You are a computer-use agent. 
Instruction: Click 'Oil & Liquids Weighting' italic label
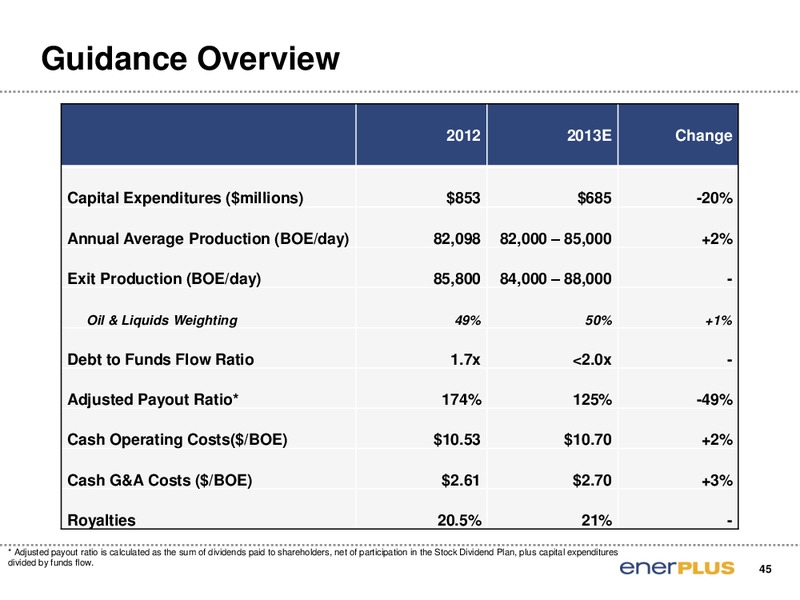tap(162, 320)
